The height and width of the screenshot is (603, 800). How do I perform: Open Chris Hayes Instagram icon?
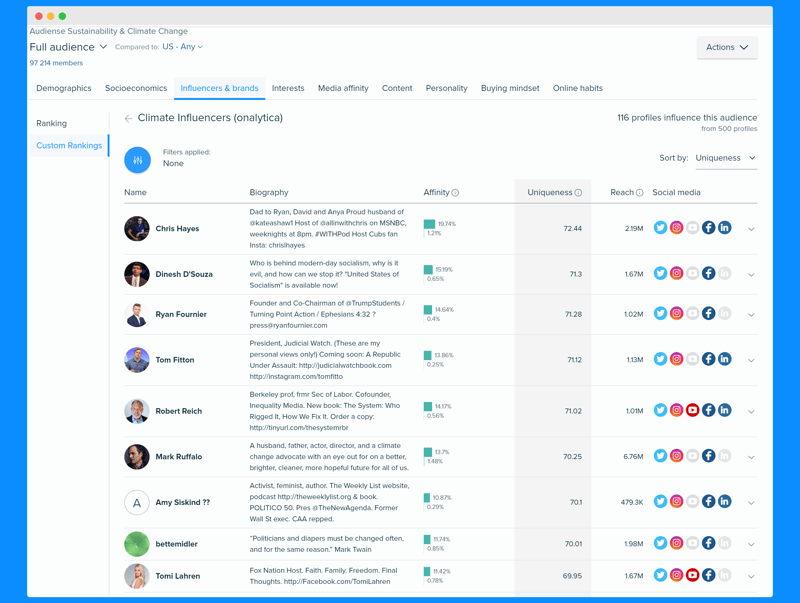coord(677,228)
